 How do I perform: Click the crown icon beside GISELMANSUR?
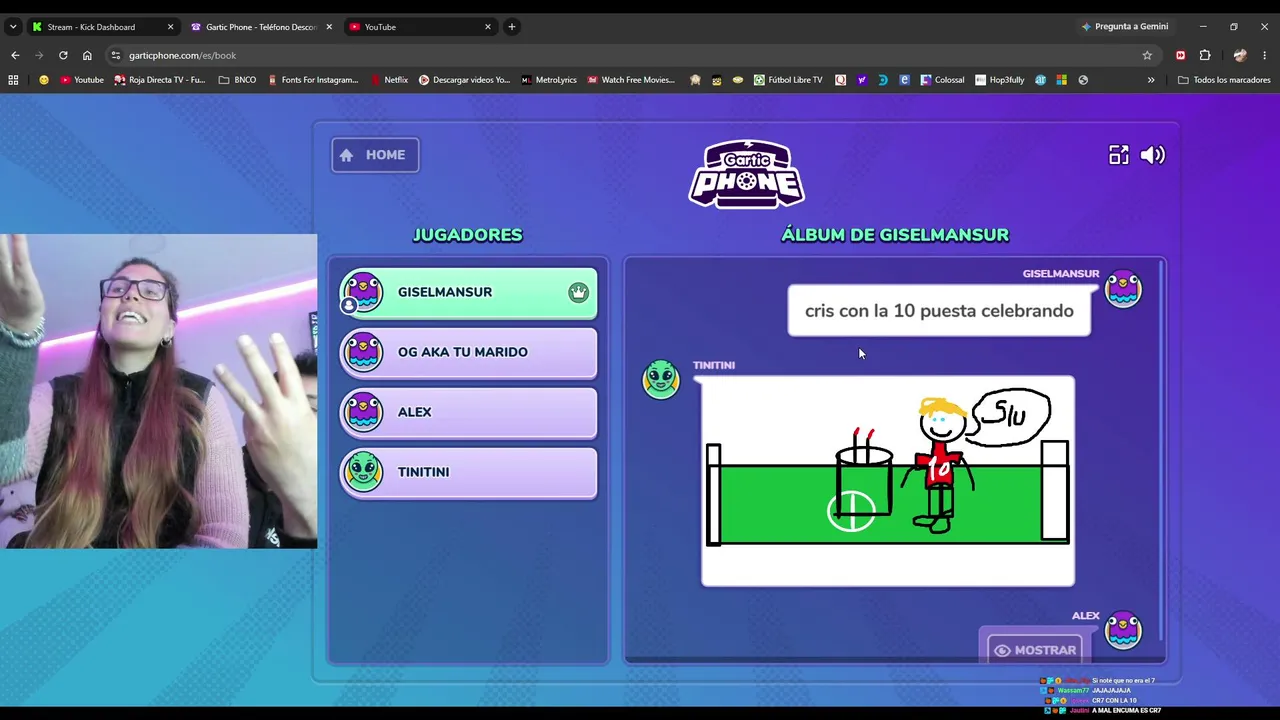[x=578, y=292]
